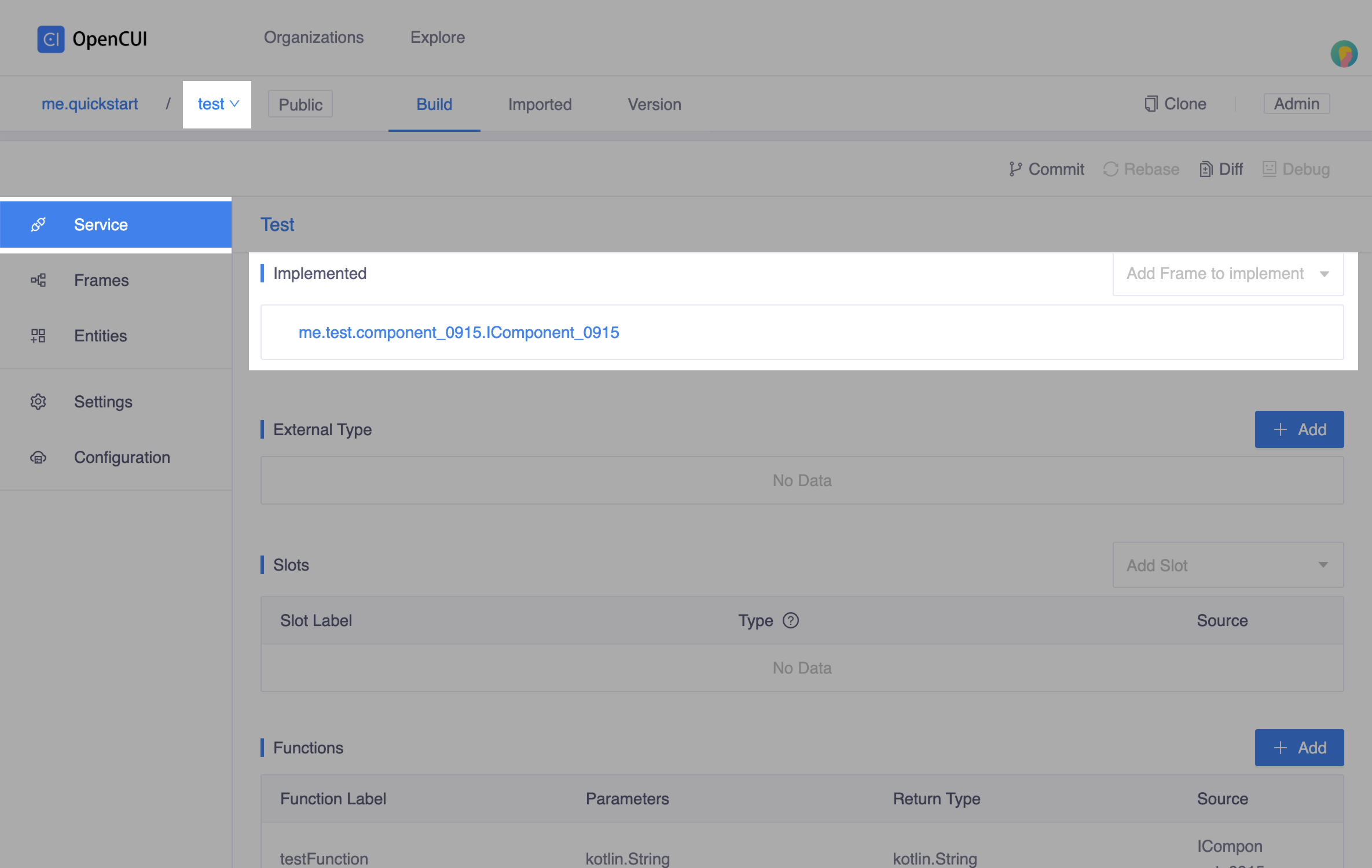Open the Add Frame to implement dropdown
Screen dimensions: 1372x868
click(x=1227, y=273)
